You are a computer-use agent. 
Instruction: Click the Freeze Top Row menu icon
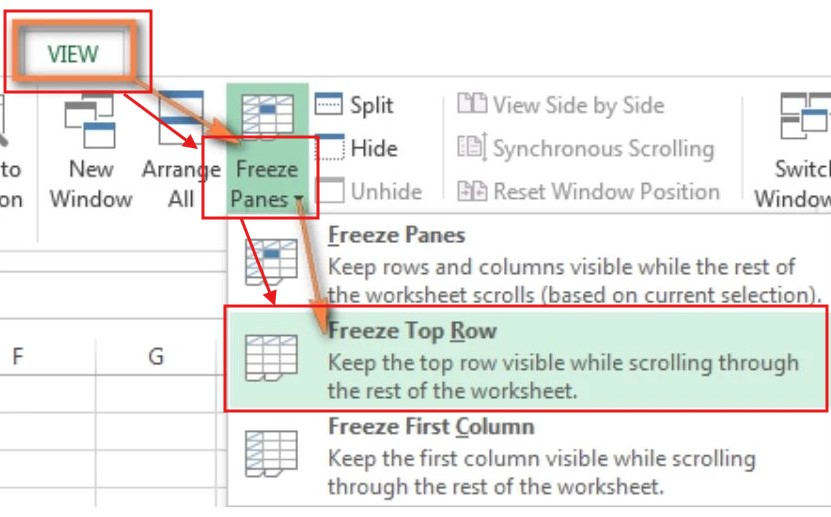271,358
